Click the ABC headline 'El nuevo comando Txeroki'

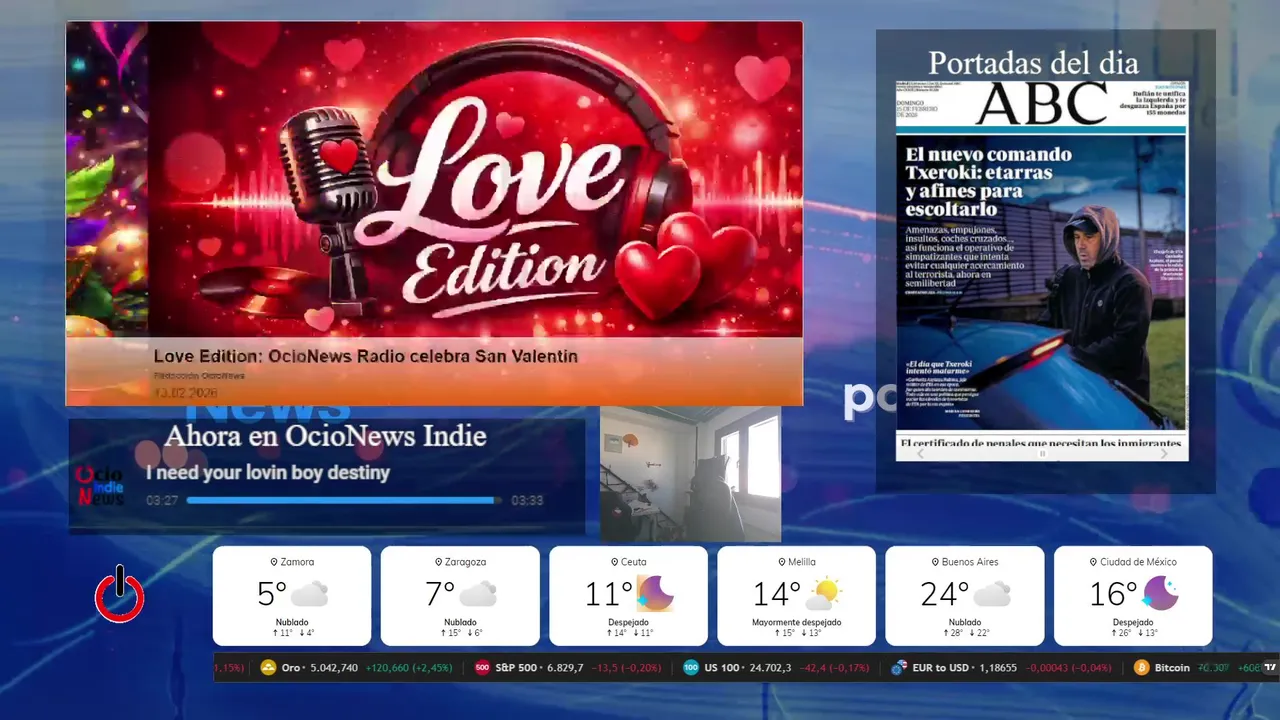[x=988, y=182]
